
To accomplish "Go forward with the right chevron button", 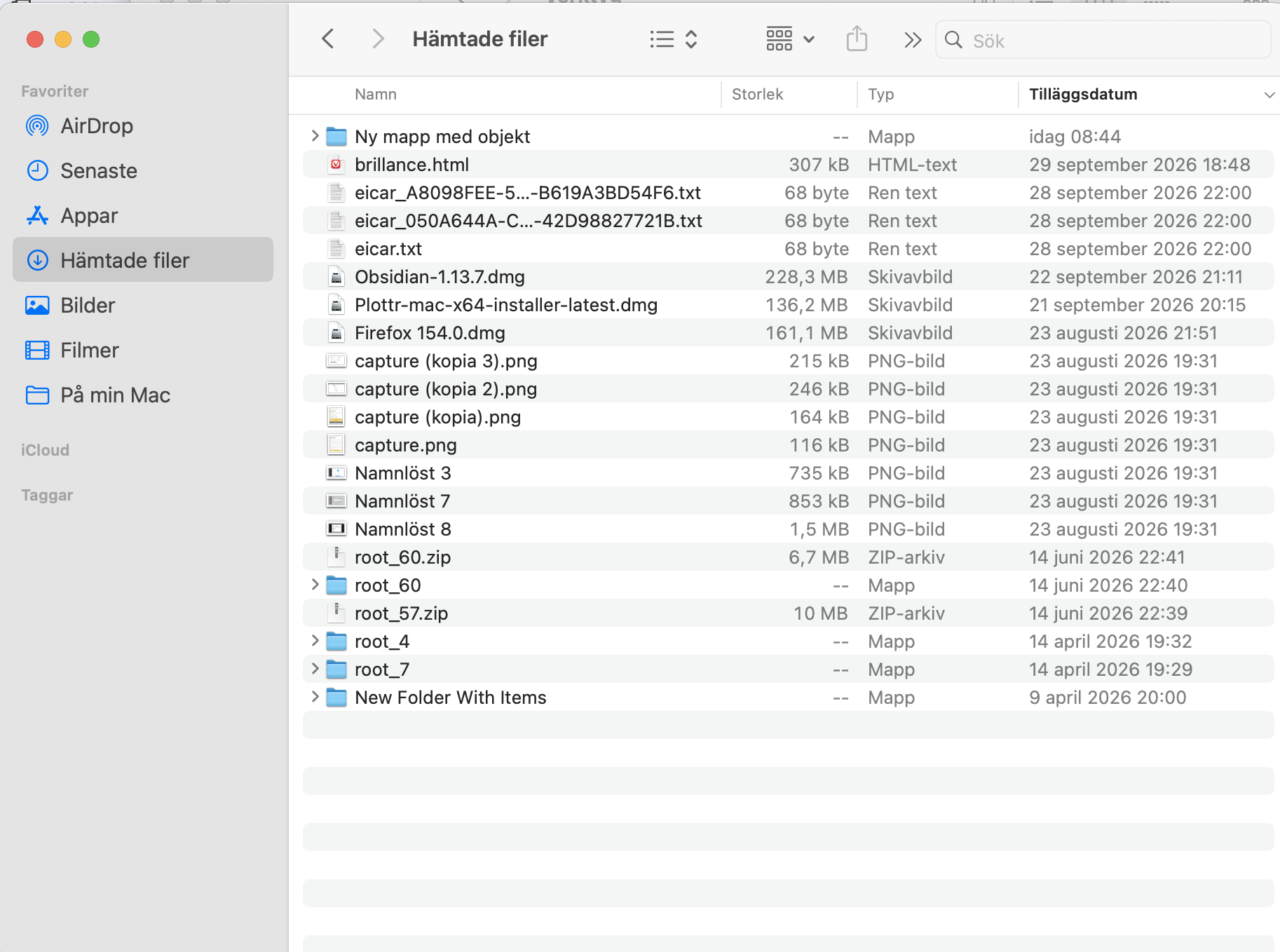I will [378, 39].
